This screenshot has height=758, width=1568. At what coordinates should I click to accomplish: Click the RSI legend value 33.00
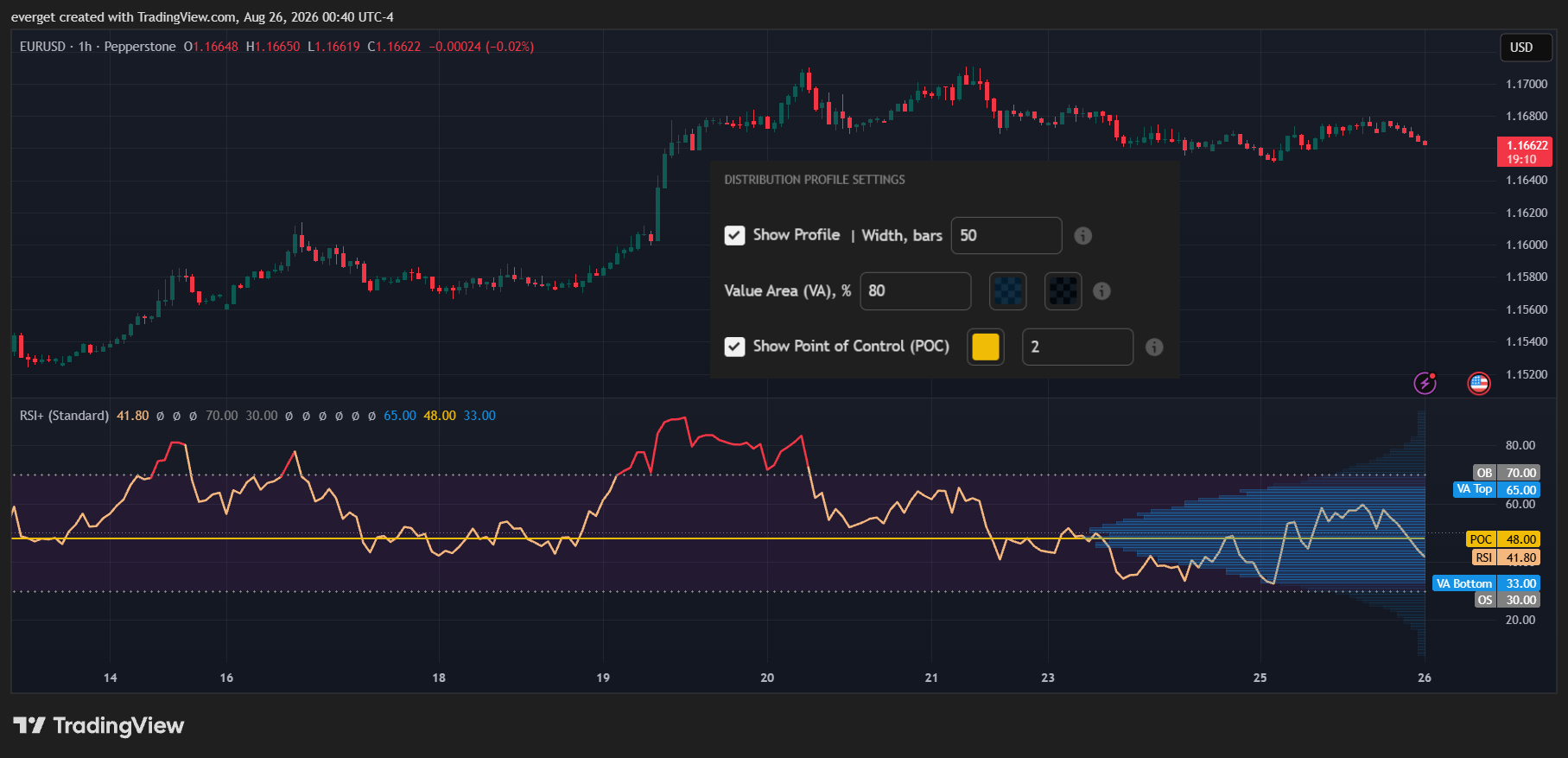pyautogui.click(x=479, y=416)
